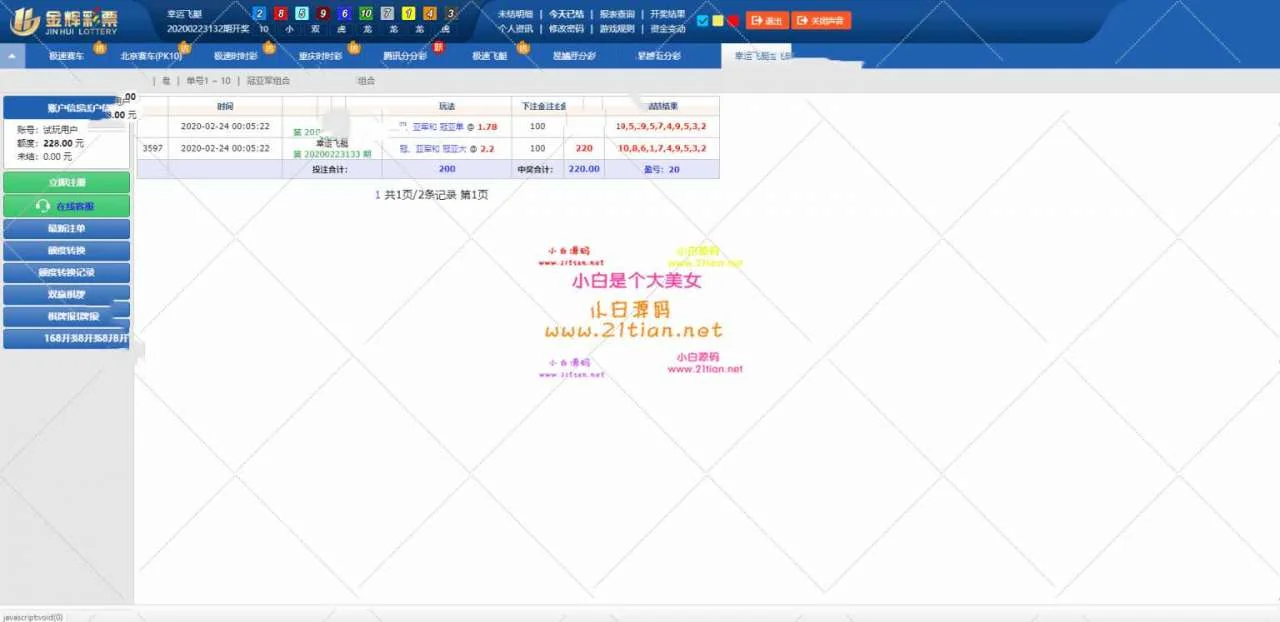
Task: Select the yellow theme color square
Action: (x=717, y=21)
